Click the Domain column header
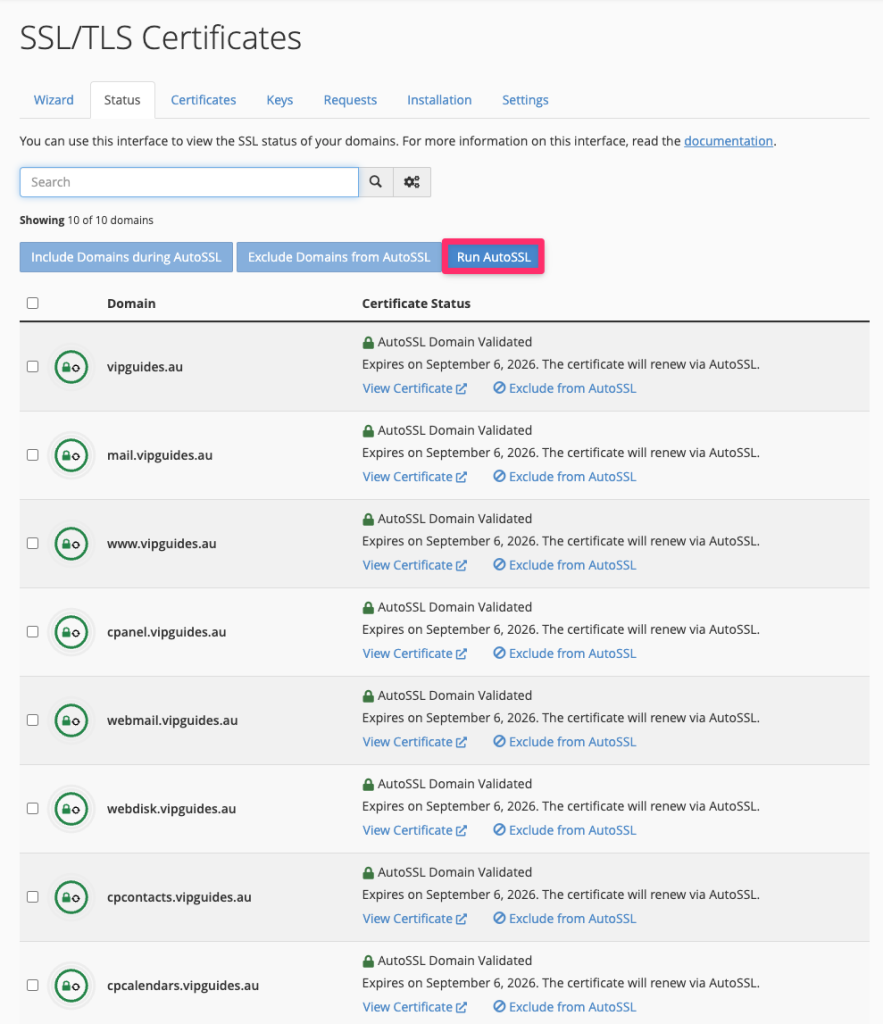The height and width of the screenshot is (1024, 883). coord(131,304)
